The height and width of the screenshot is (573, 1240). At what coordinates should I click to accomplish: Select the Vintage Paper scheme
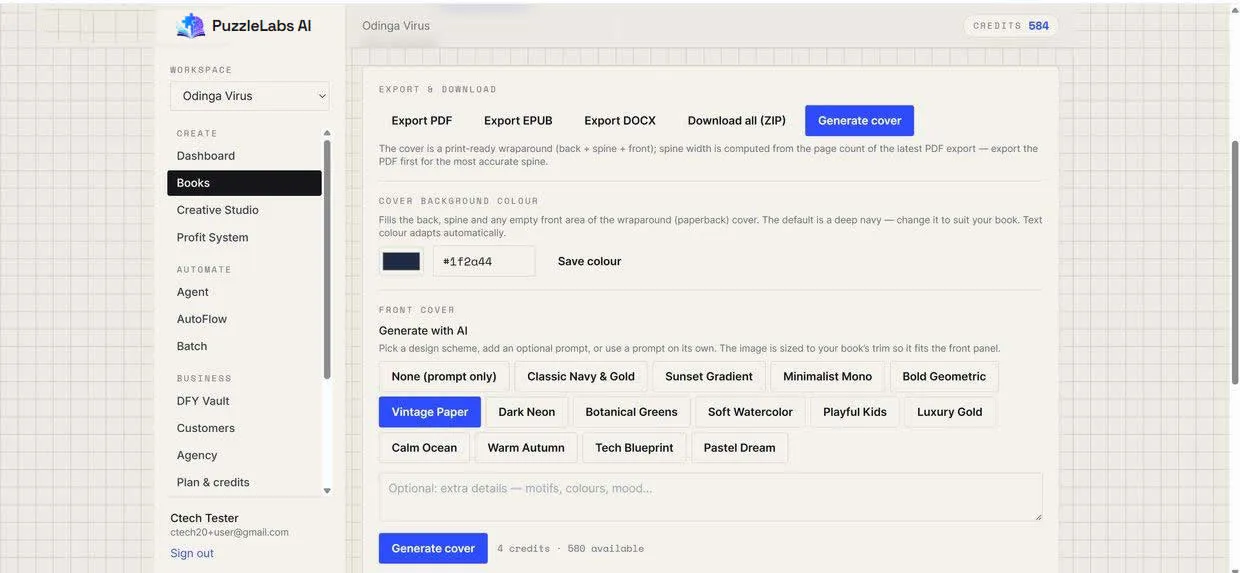[430, 412]
